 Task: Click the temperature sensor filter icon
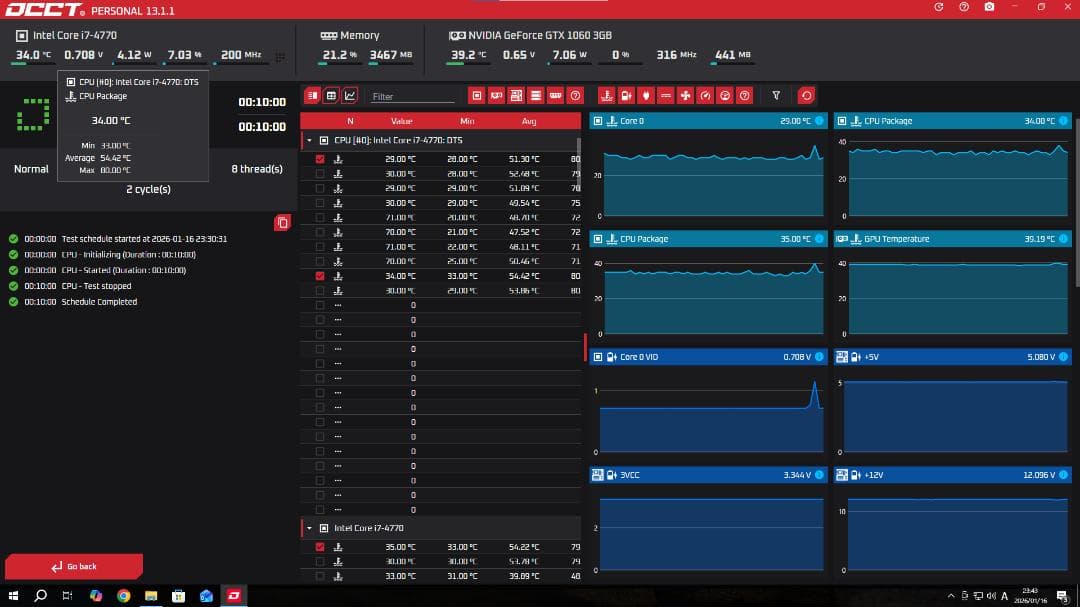(x=606, y=96)
